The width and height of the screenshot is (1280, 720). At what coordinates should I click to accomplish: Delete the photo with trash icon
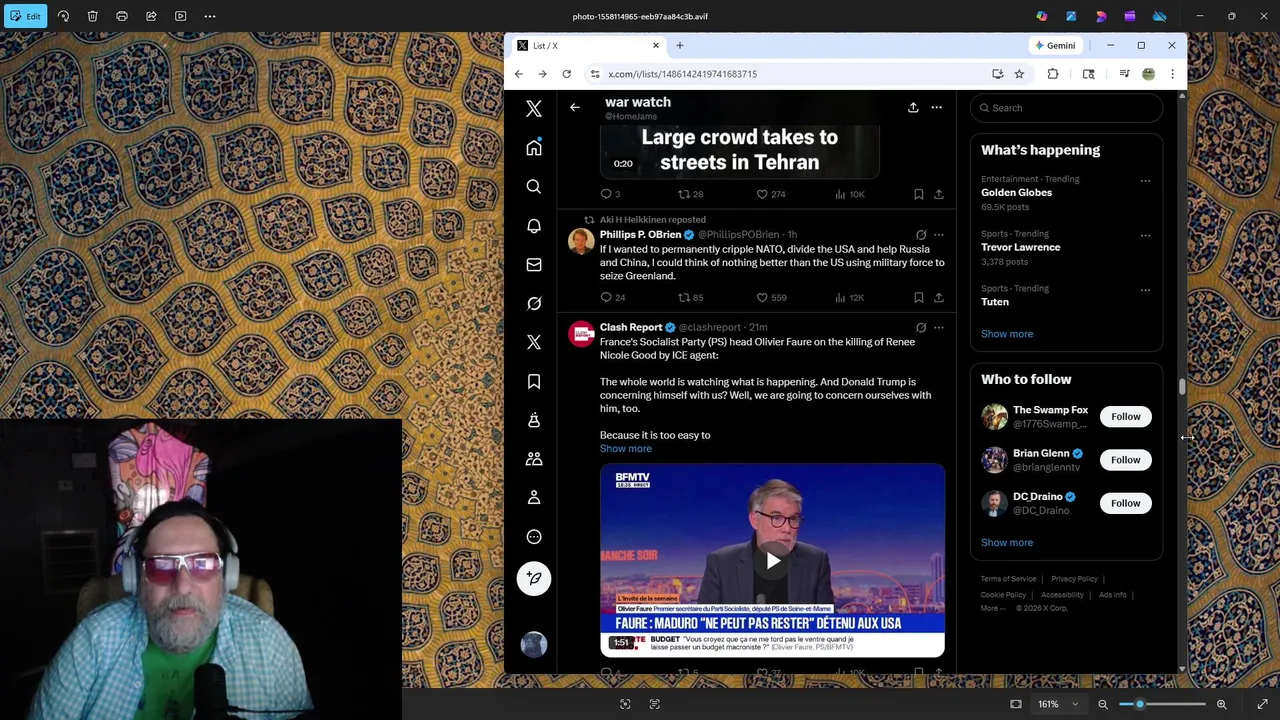[x=92, y=16]
